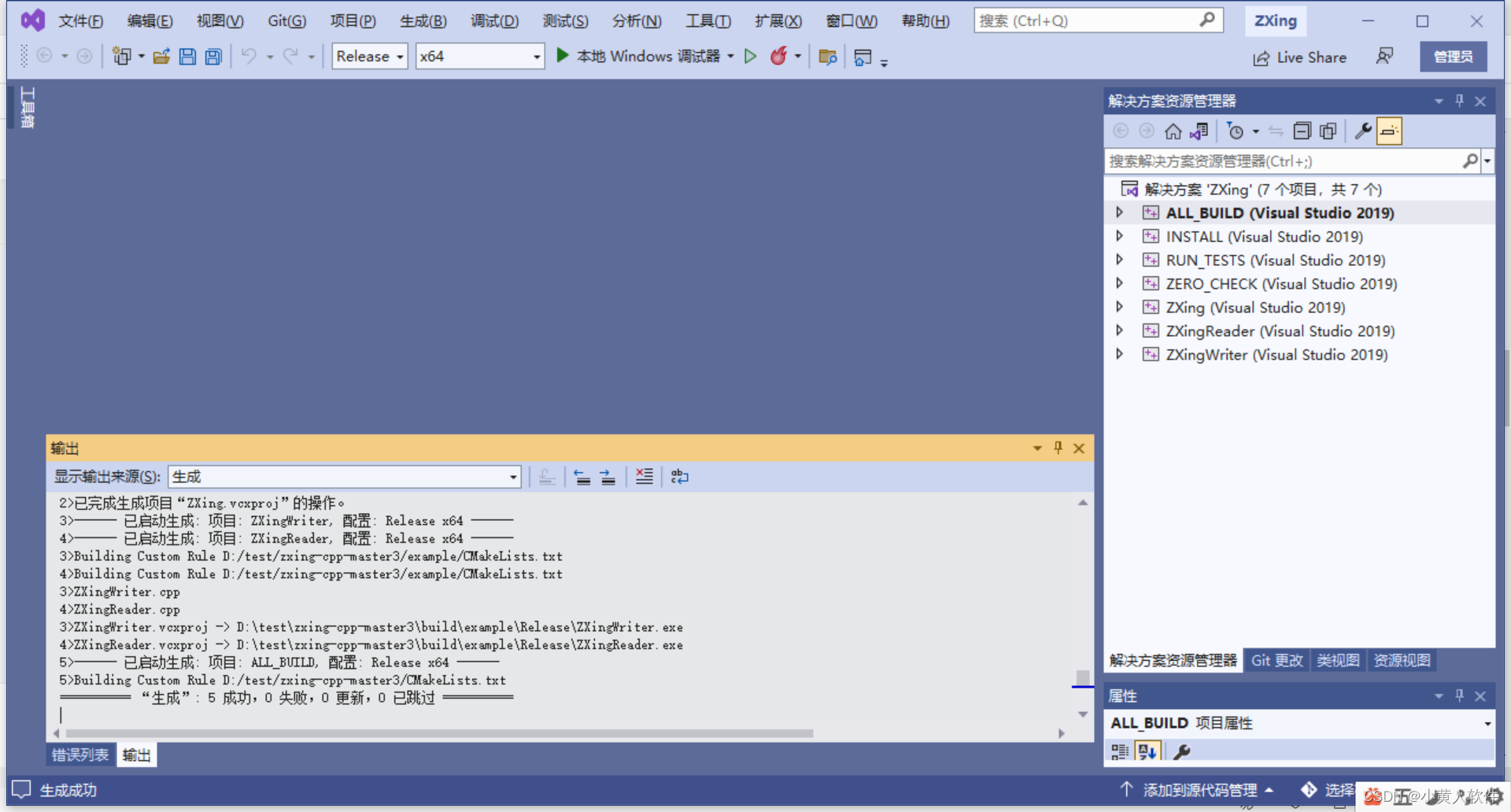Open Solution Explorer search options dropdown
This screenshot has width=1511, height=812.
[1487, 161]
